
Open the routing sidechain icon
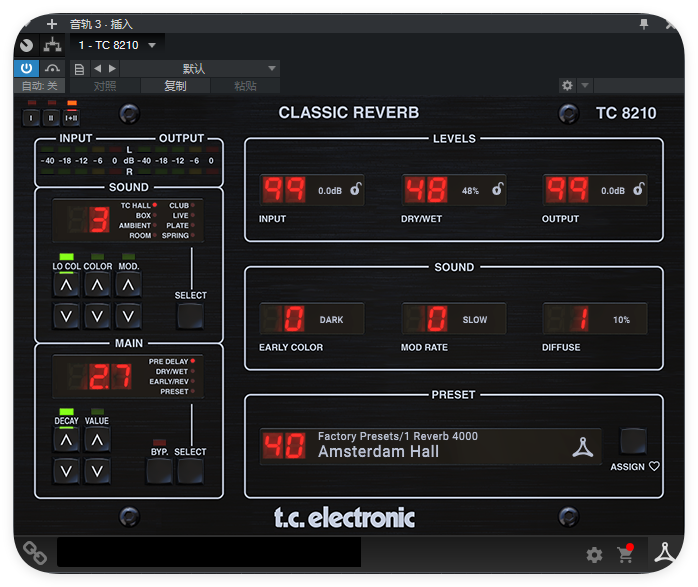tap(53, 45)
